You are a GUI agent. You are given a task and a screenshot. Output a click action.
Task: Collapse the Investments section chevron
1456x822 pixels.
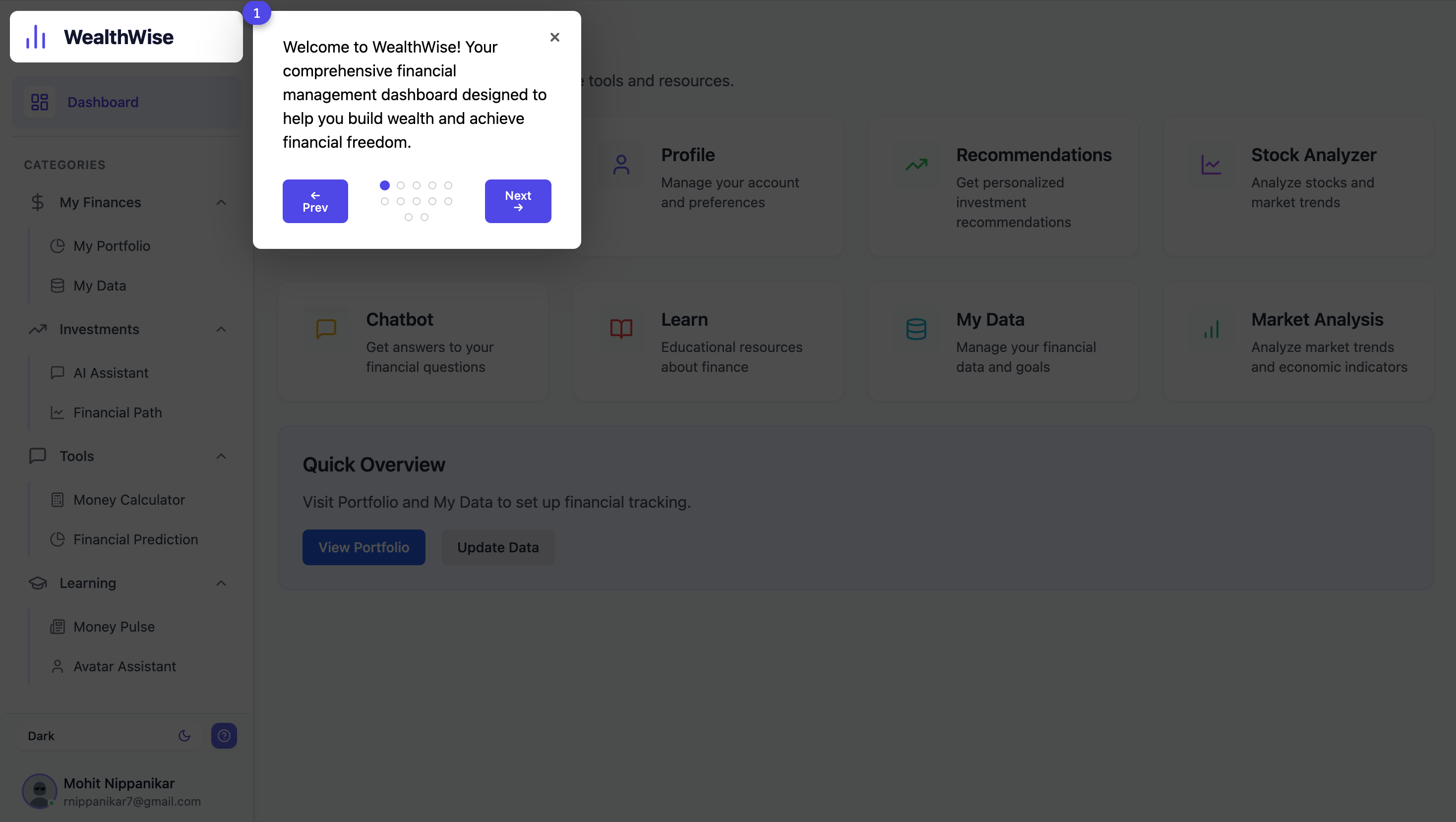pyautogui.click(x=221, y=329)
